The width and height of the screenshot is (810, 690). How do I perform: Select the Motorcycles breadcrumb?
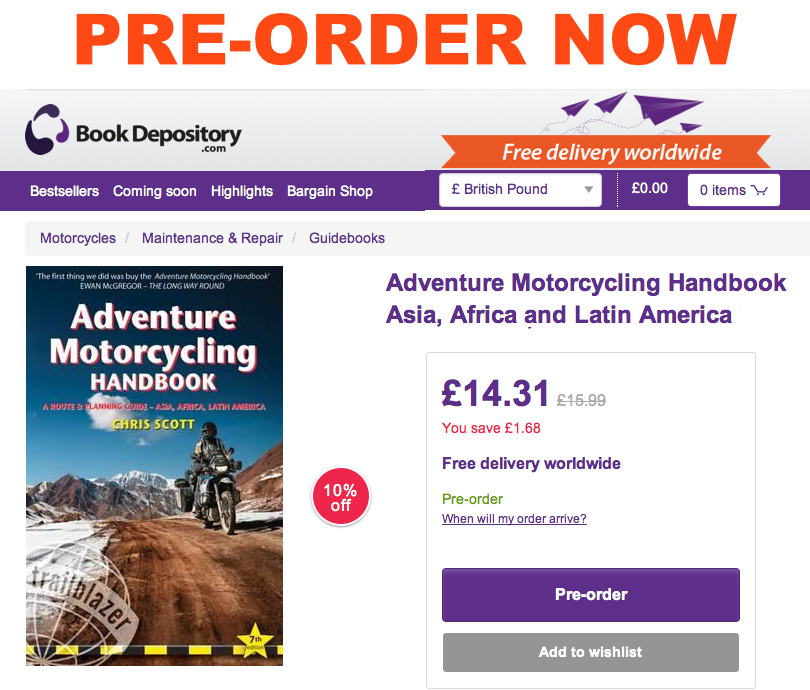pyautogui.click(x=78, y=238)
